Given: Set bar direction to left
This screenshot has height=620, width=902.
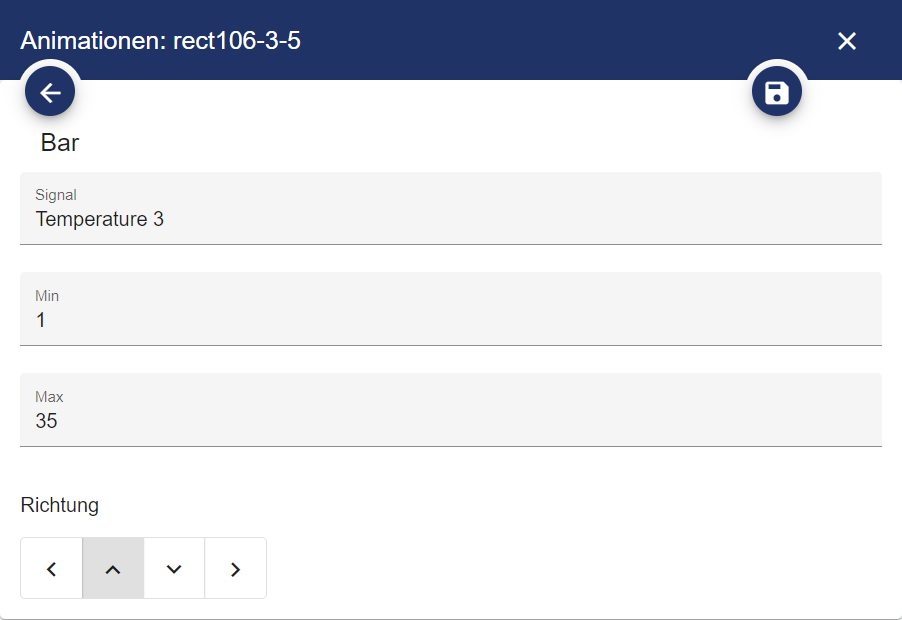Looking at the screenshot, I should pyautogui.click(x=52, y=569).
